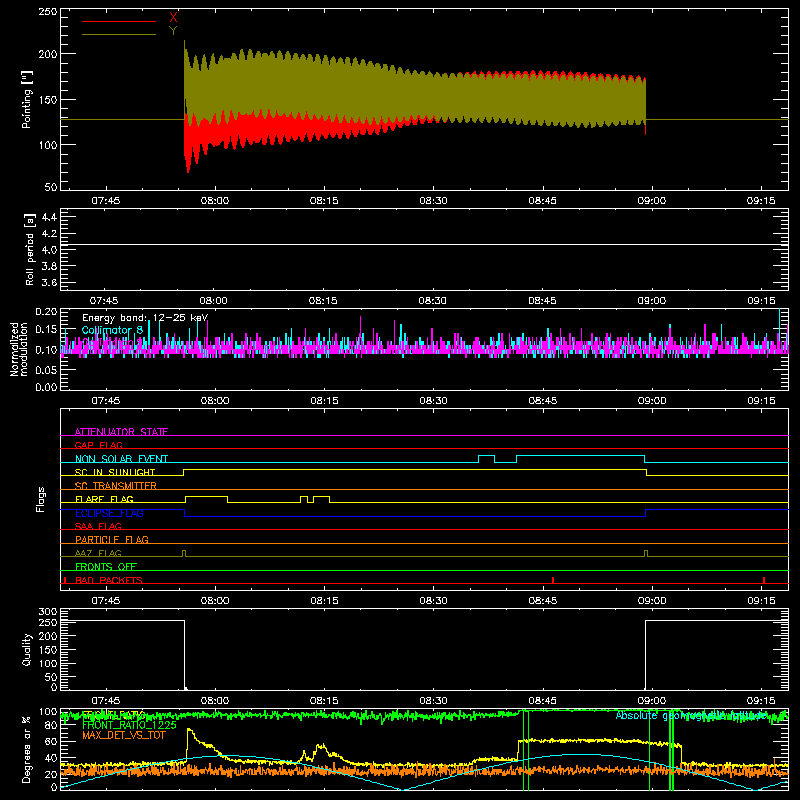The height and width of the screenshot is (800, 800).
Task: Click the 07:45 tick under Roll period plot
Action: point(104,301)
